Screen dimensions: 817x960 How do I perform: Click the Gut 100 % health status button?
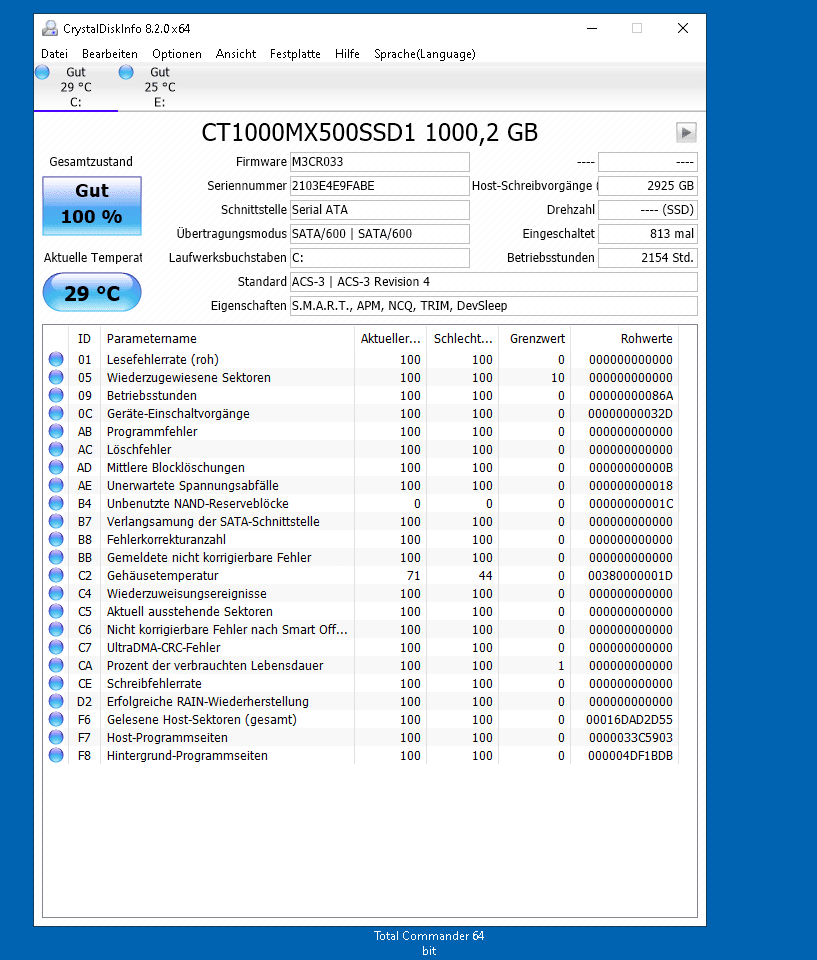tap(92, 206)
